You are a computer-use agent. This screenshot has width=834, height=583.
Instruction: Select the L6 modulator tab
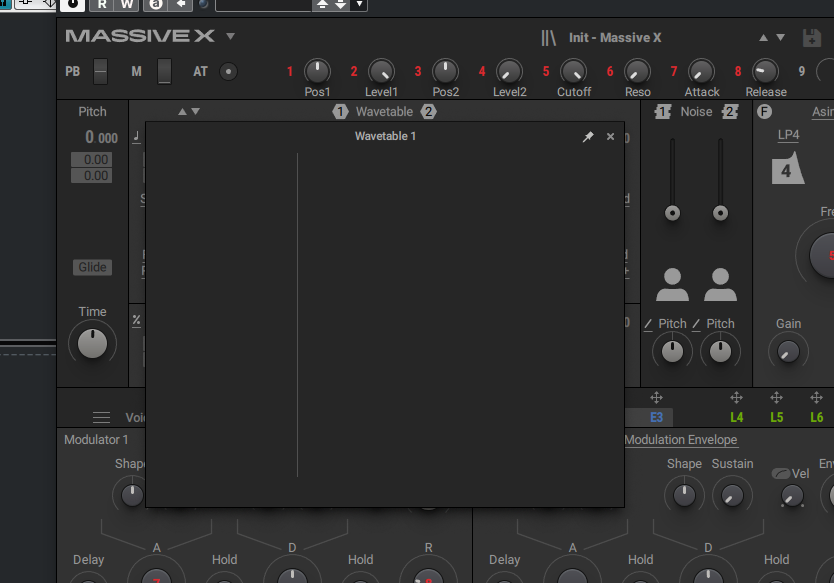point(816,418)
